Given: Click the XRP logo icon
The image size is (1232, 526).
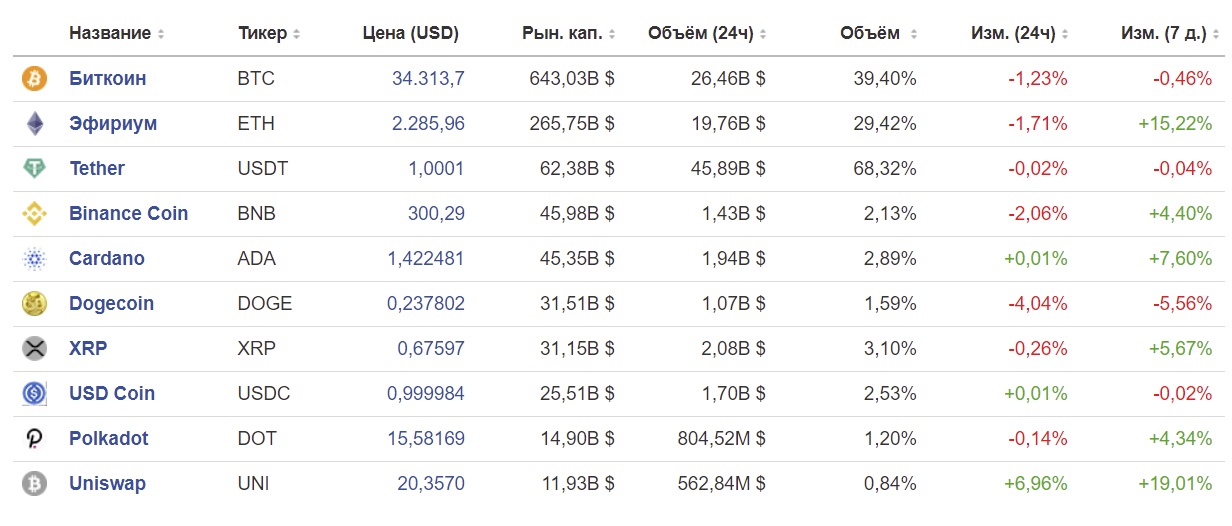Looking at the screenshot, I should click(34, 349).
